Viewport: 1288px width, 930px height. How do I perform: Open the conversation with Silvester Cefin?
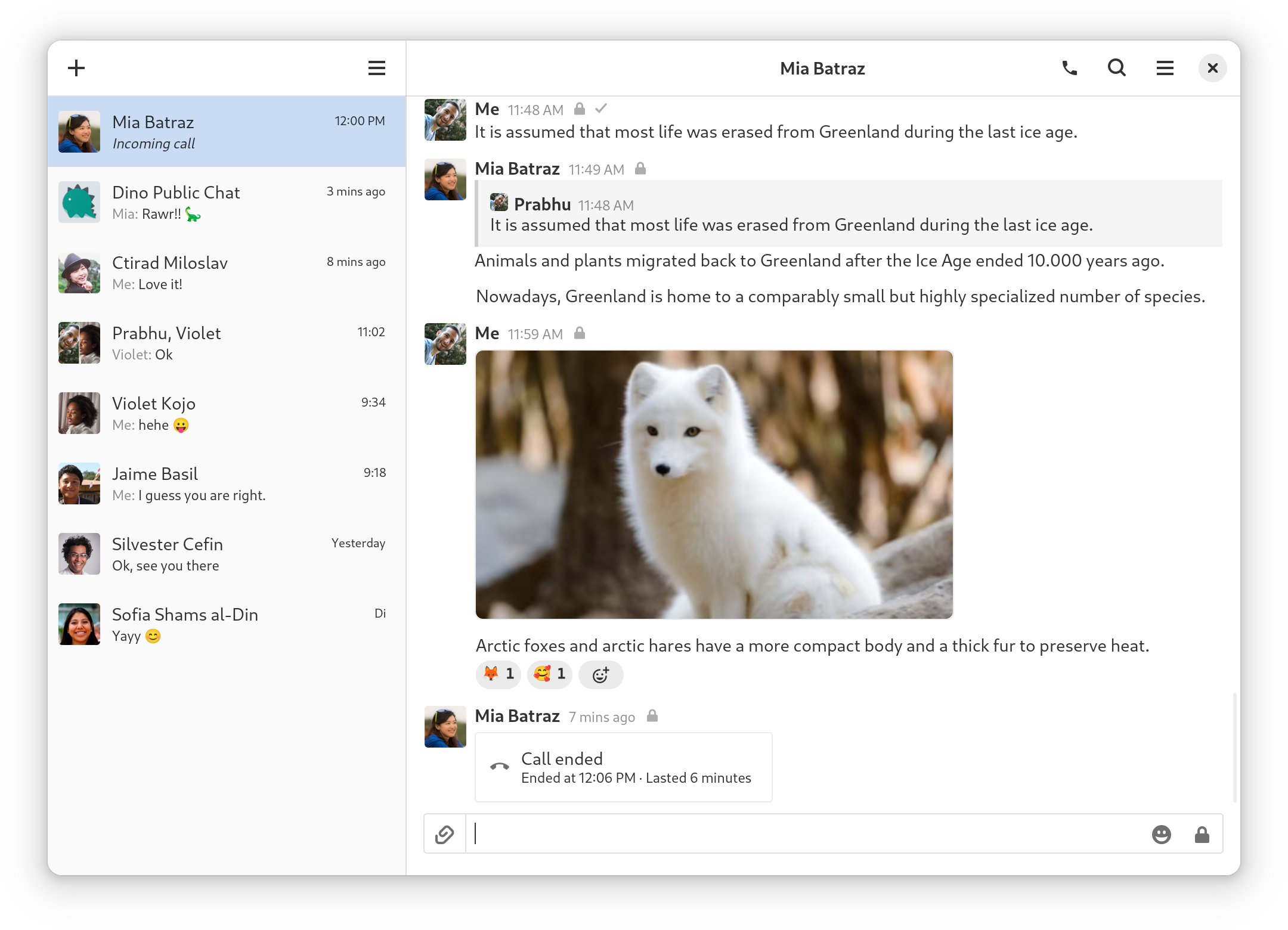pos(227,553)
